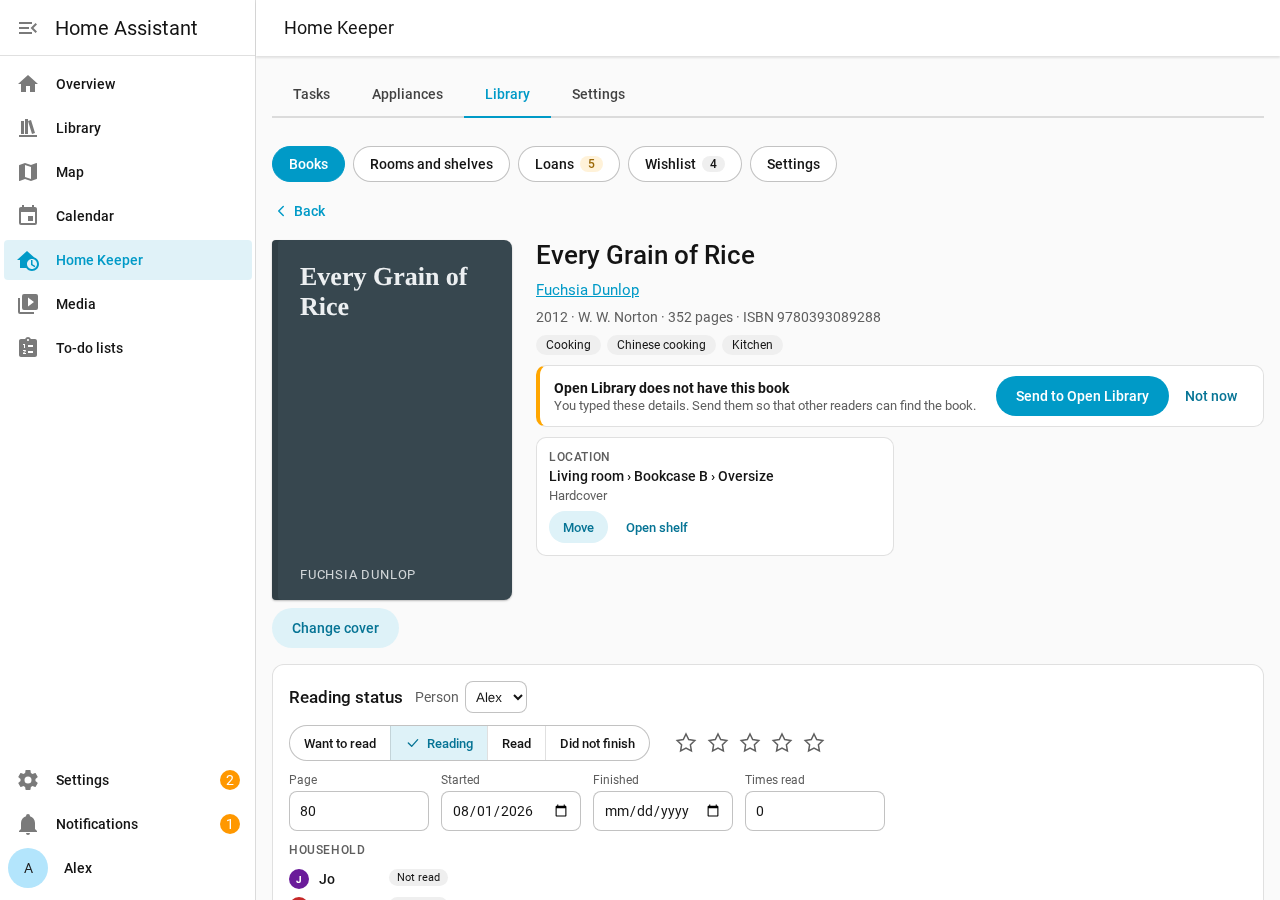Switch to the Appliances tab
Screen dimensions: 1280x900
[x=407, y=94]
